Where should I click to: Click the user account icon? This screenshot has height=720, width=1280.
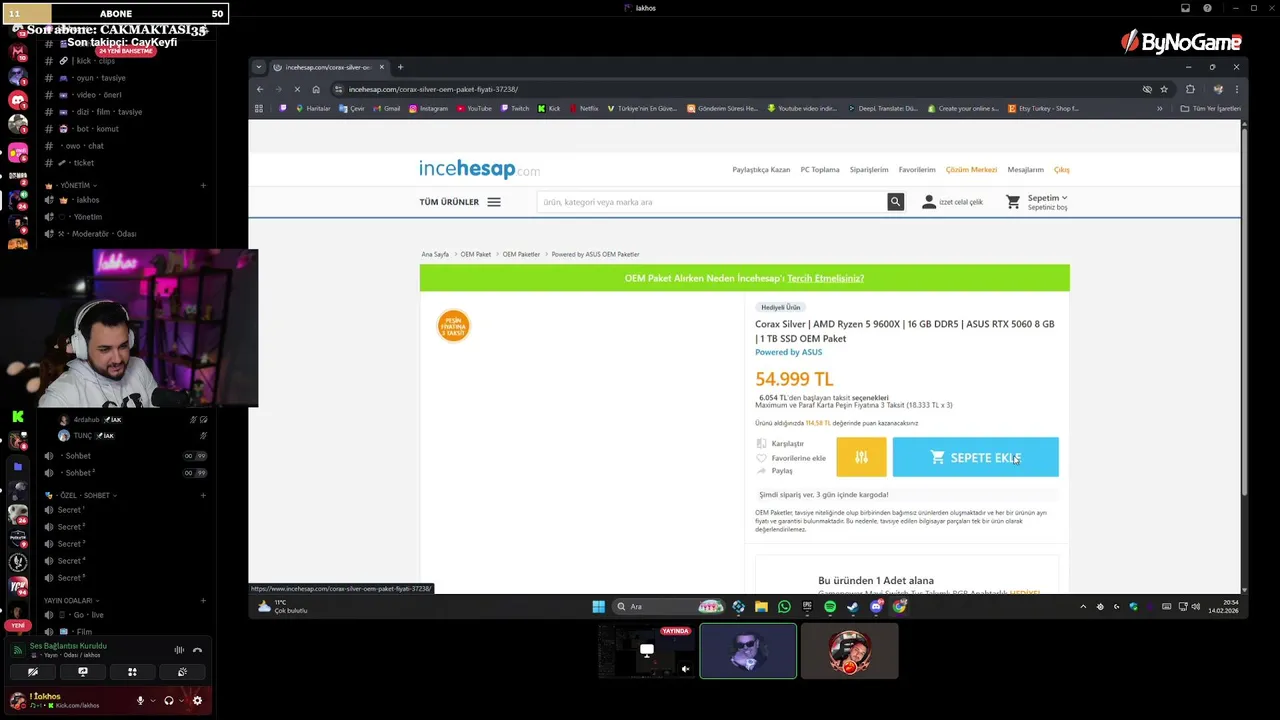point(929,202)
